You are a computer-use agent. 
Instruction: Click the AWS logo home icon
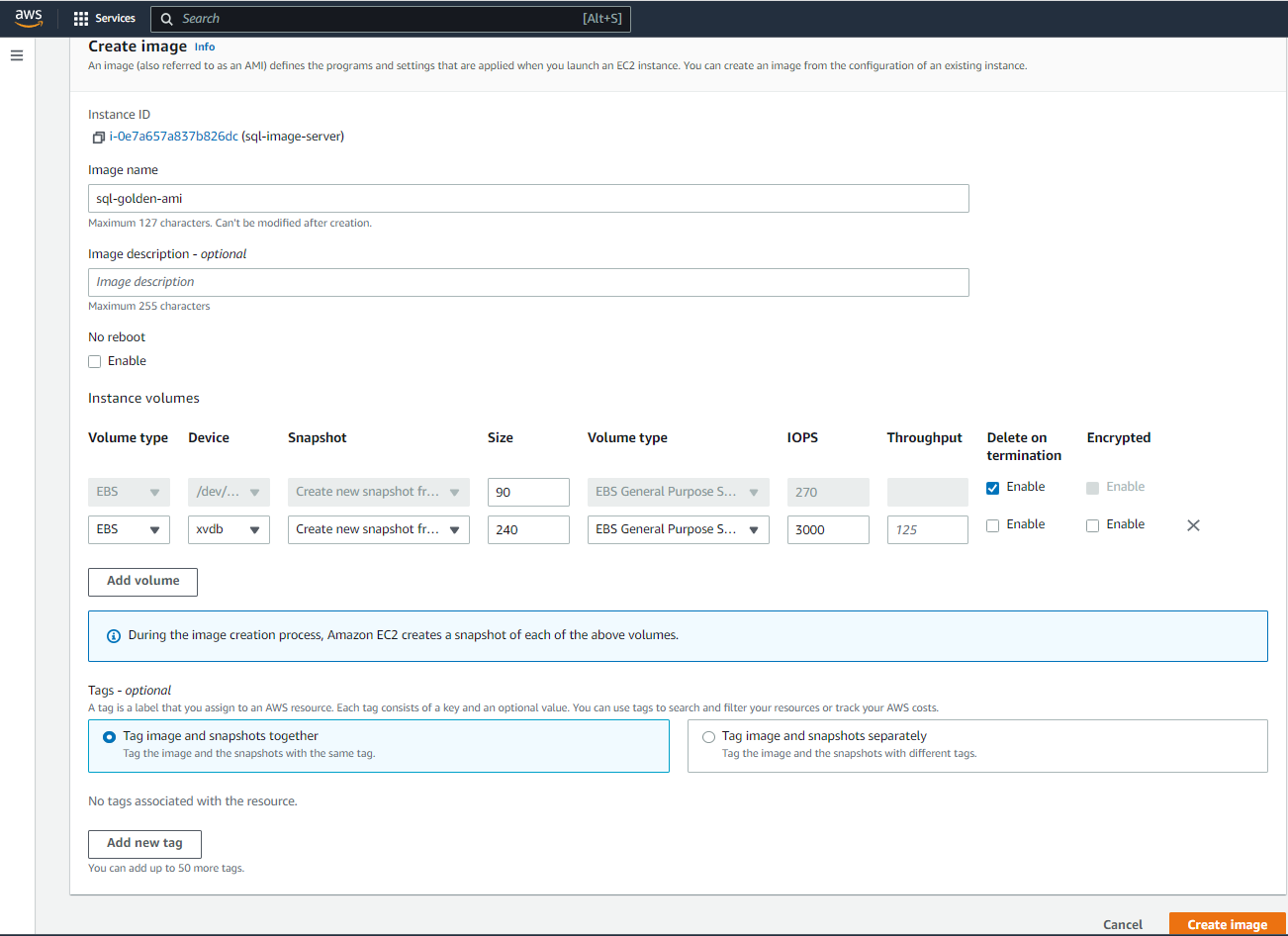[x=29, y=18]
